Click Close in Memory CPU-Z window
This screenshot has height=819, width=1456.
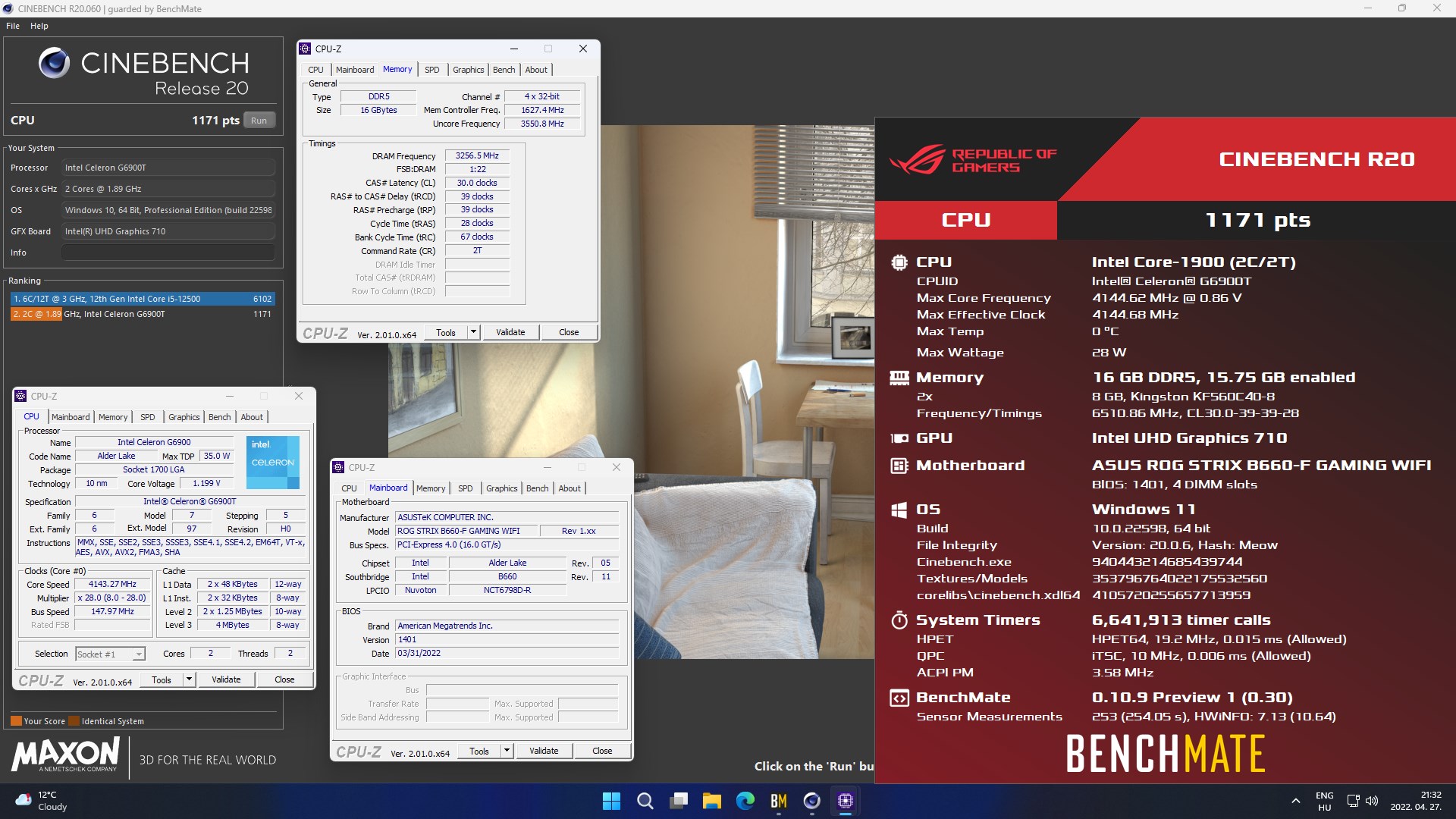click(x=569, y=332)
